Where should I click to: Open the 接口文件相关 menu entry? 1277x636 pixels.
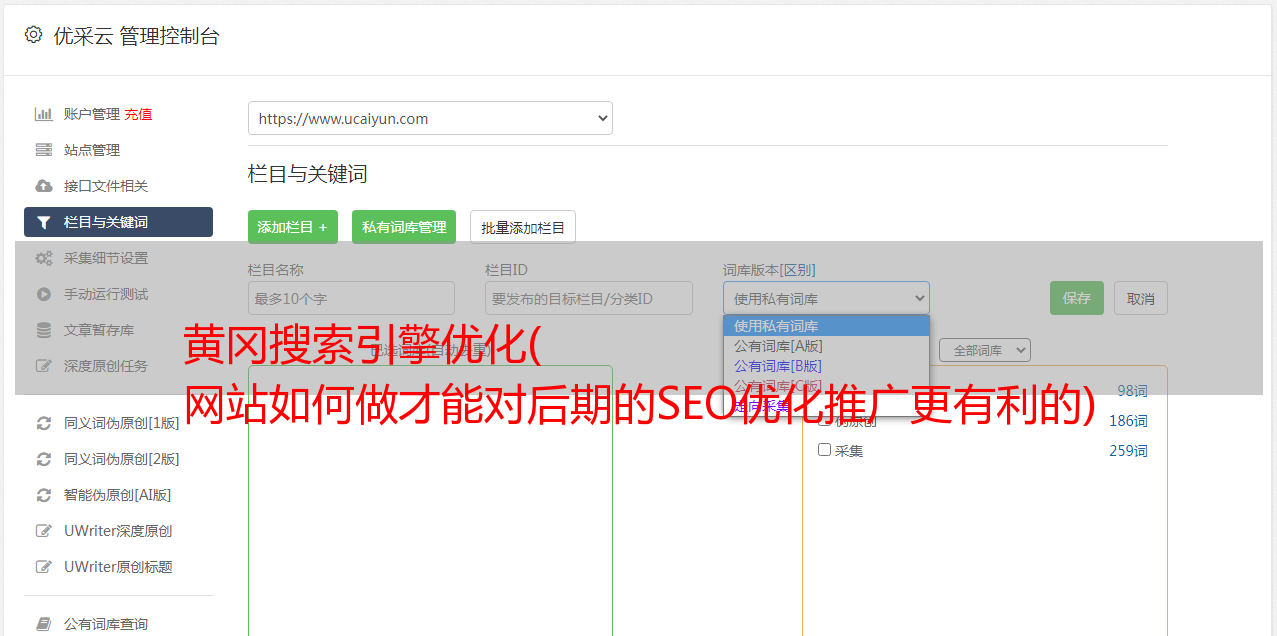(x=106, y=186)
